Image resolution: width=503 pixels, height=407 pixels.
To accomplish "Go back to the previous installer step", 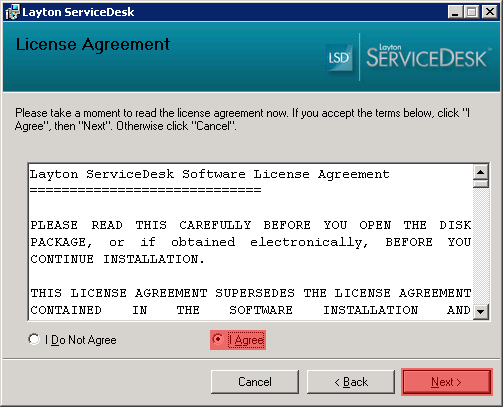I will pos(351,382).
